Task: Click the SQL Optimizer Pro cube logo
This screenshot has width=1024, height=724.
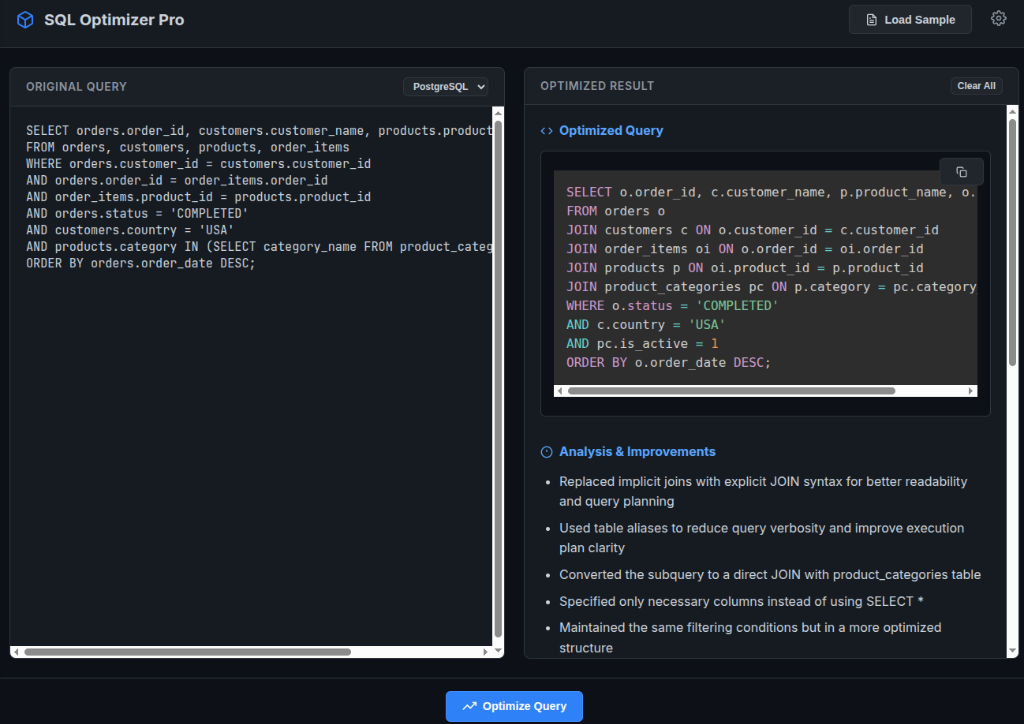Action: coord(25,20)
